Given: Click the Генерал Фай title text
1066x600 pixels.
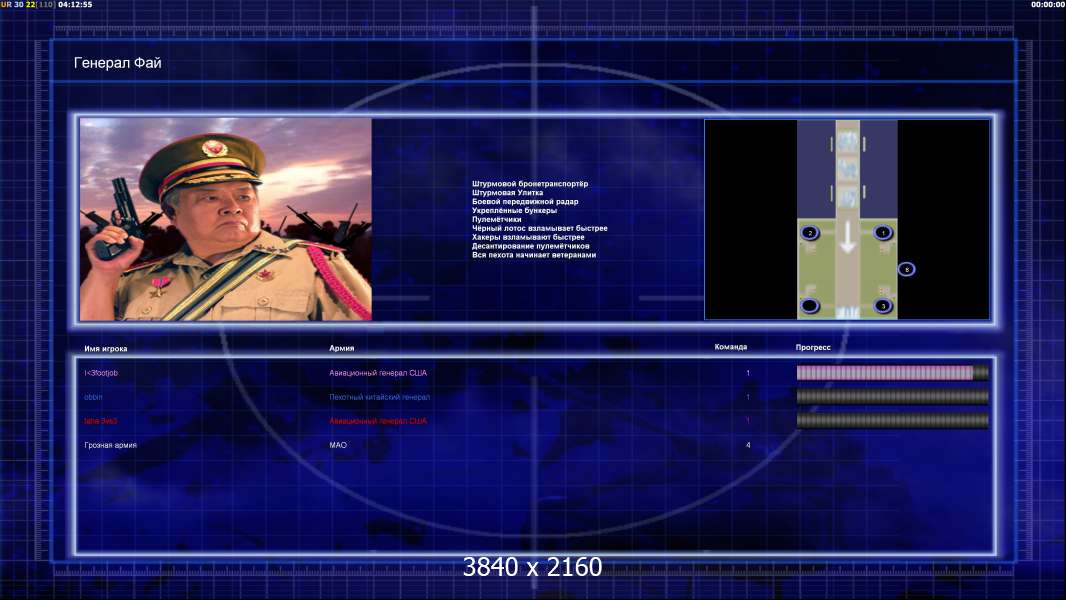Looking at the screenshot, I should pos(118,63).
